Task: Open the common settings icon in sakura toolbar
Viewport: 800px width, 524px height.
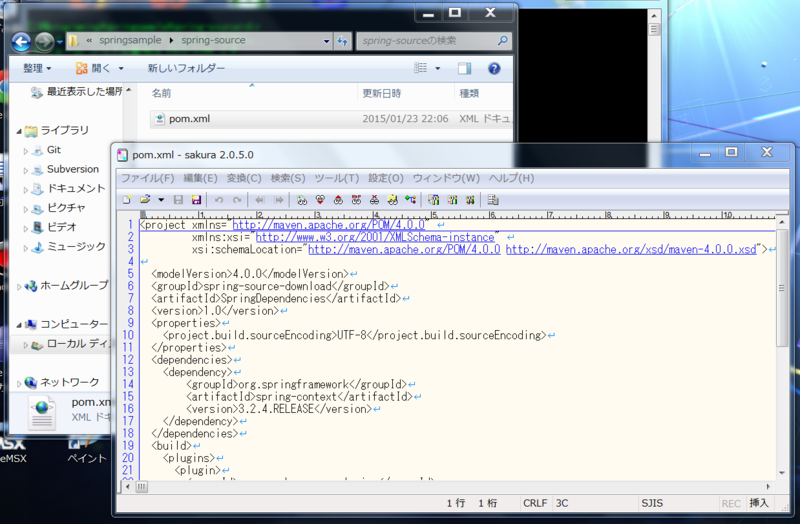Action: pos(470,199)
